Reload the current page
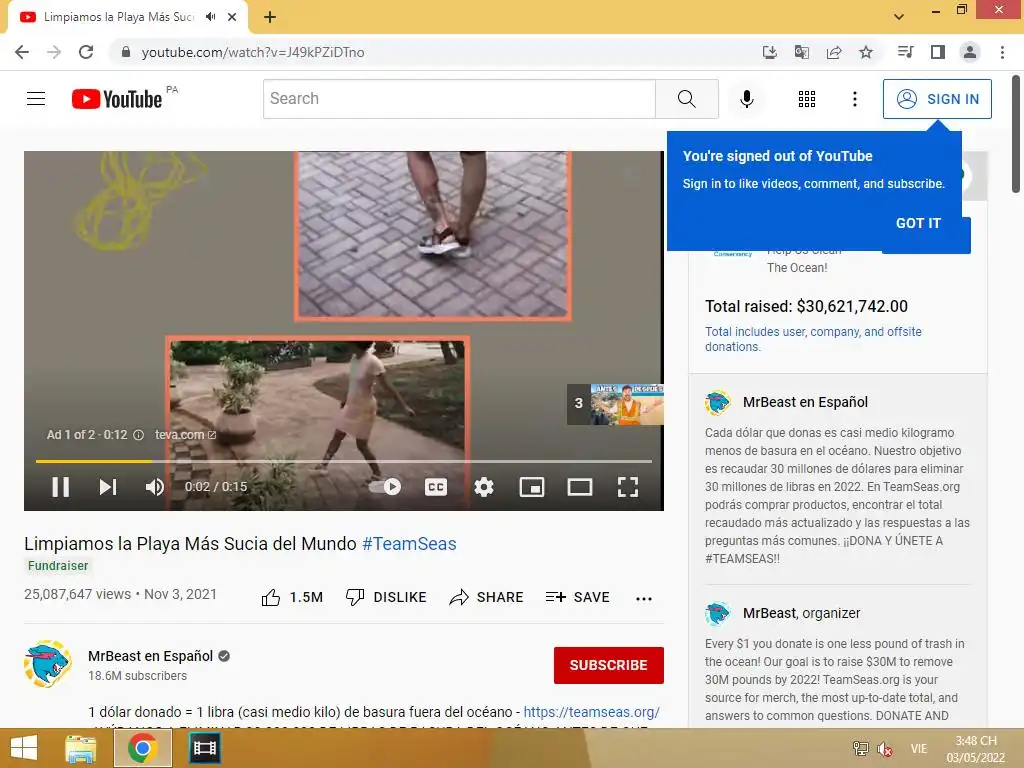Screen dimensions: 1024x768 (x=86, y=52)
